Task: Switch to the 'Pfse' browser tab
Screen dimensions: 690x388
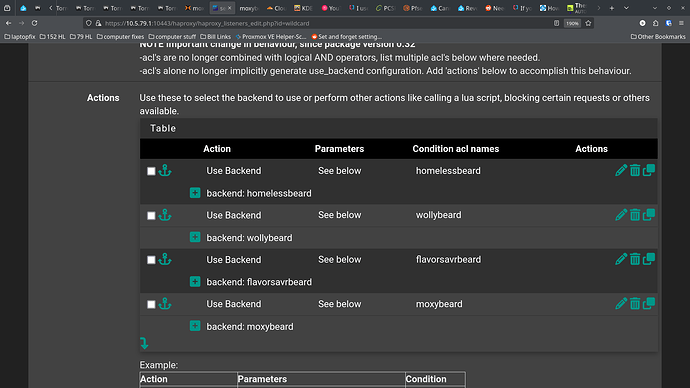Action: pyautogui.click(x=412, y=8)
